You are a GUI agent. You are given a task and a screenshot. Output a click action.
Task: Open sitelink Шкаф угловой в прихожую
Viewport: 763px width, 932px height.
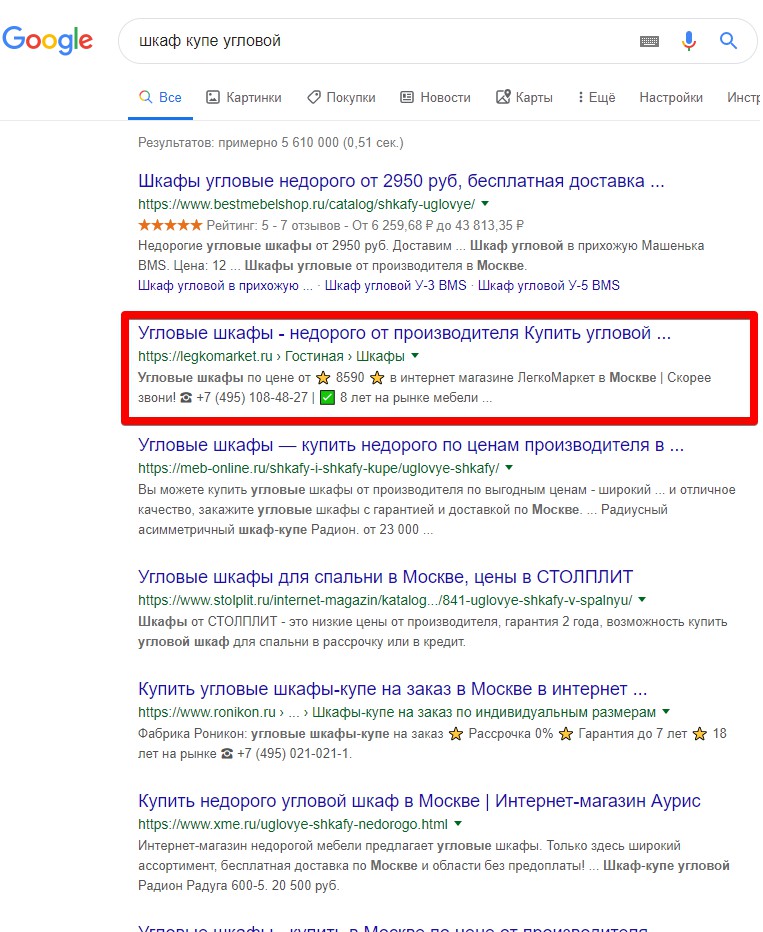[225, 285]
